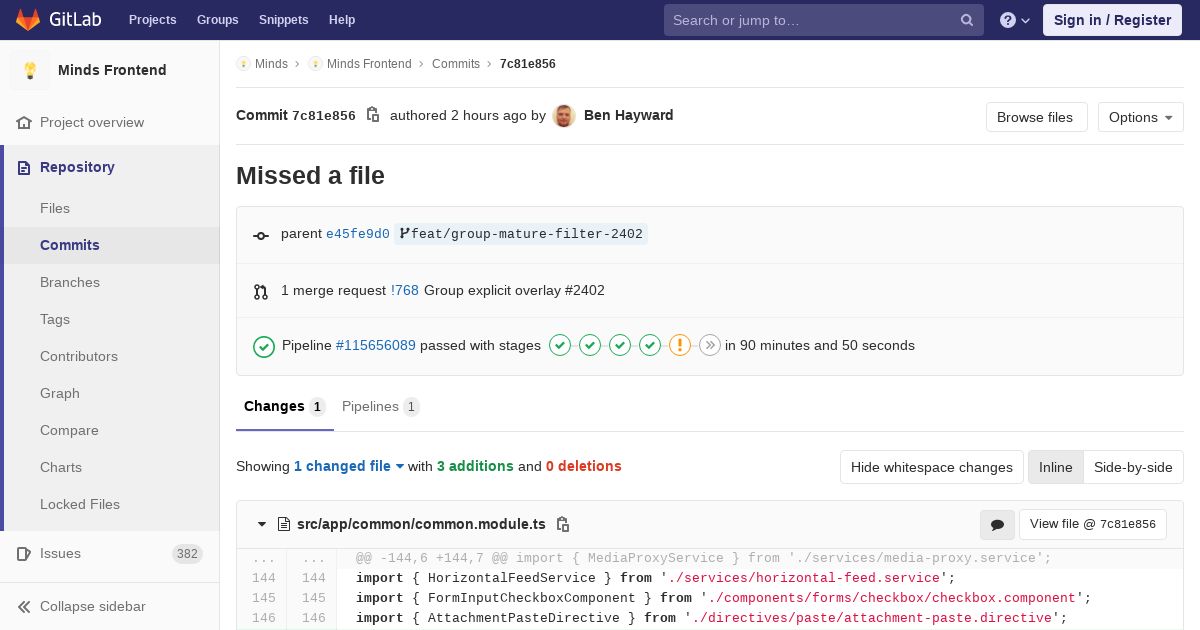Viewport: 1200px width, 630px height.
Task: Open Locked Files in the sidebar
Action: 110,504
